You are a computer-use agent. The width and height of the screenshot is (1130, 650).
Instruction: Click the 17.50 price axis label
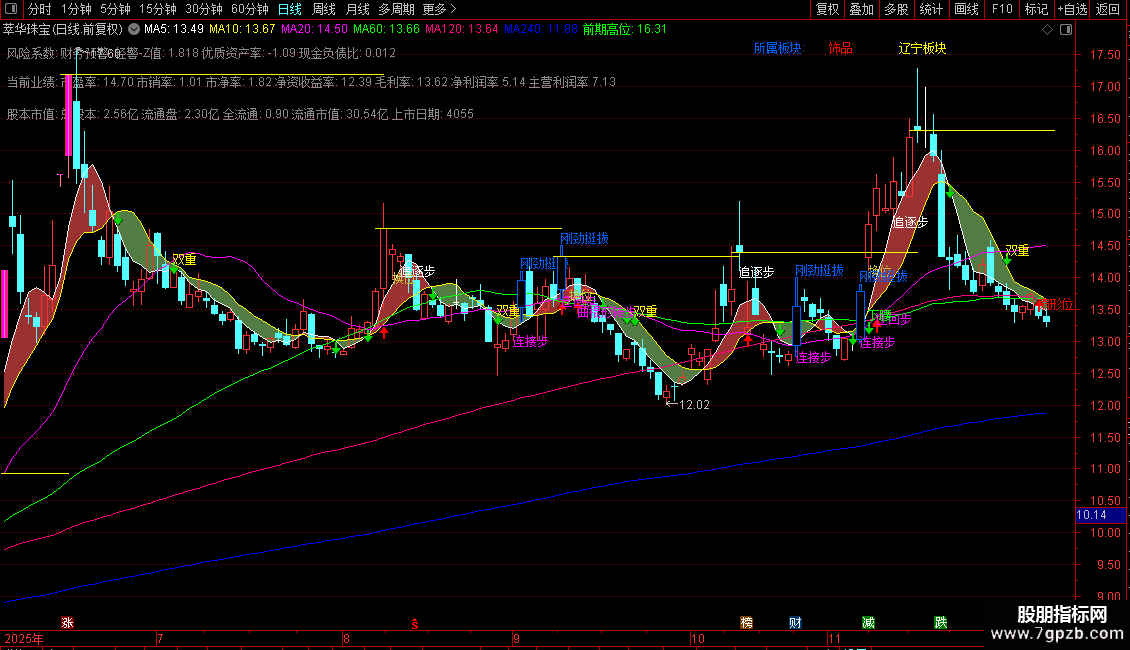[x=1105, y=55]
